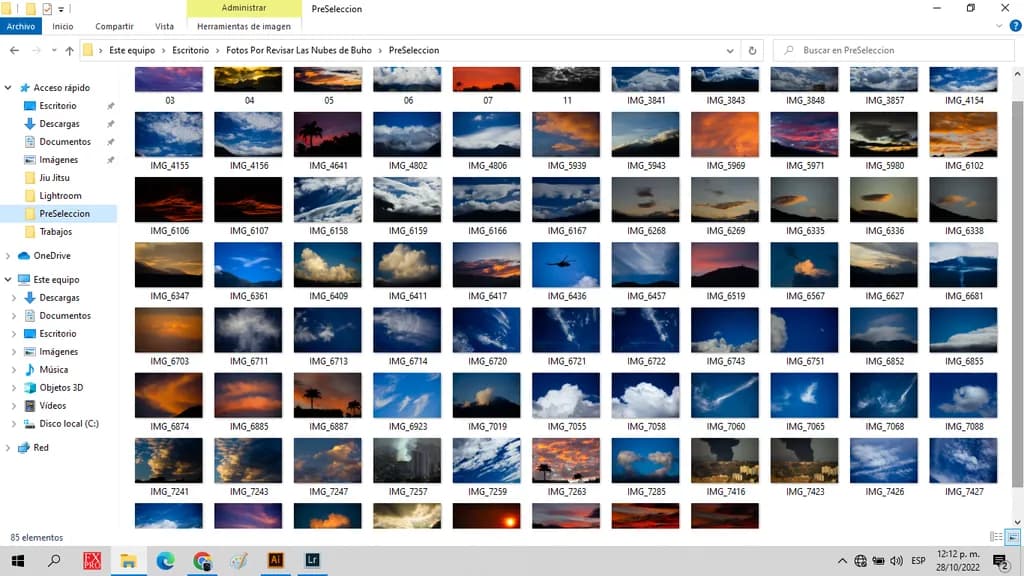The width and height of the screenshot is (1024, 576).
Task: Expand the Disco local (C:) node
Action: [x=14, y=424]
